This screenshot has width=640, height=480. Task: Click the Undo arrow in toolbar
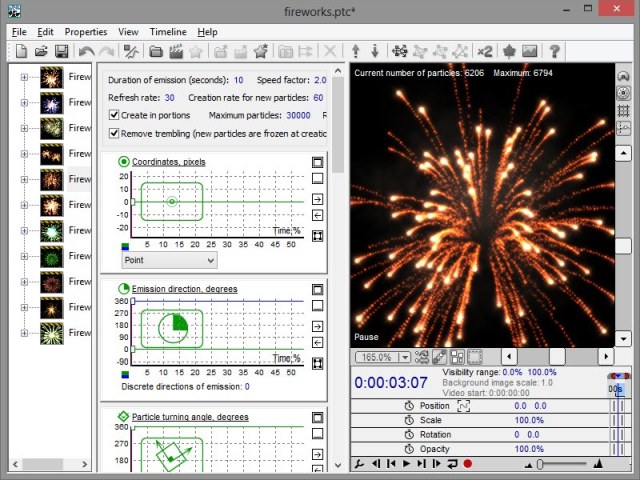[87, 51]
